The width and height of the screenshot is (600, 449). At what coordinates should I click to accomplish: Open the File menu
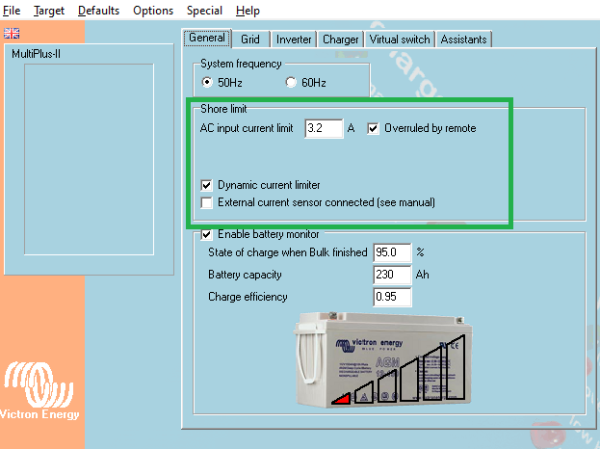11,10
